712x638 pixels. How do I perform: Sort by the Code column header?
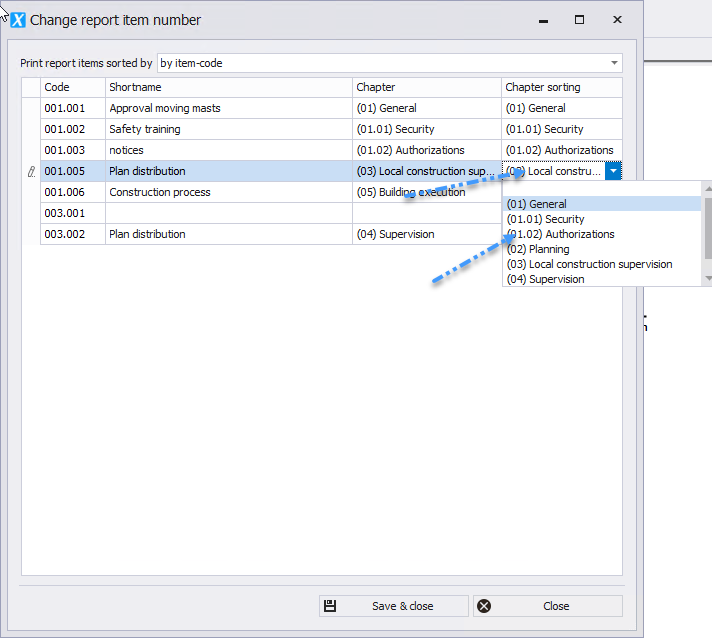click(x=73, y=87)
